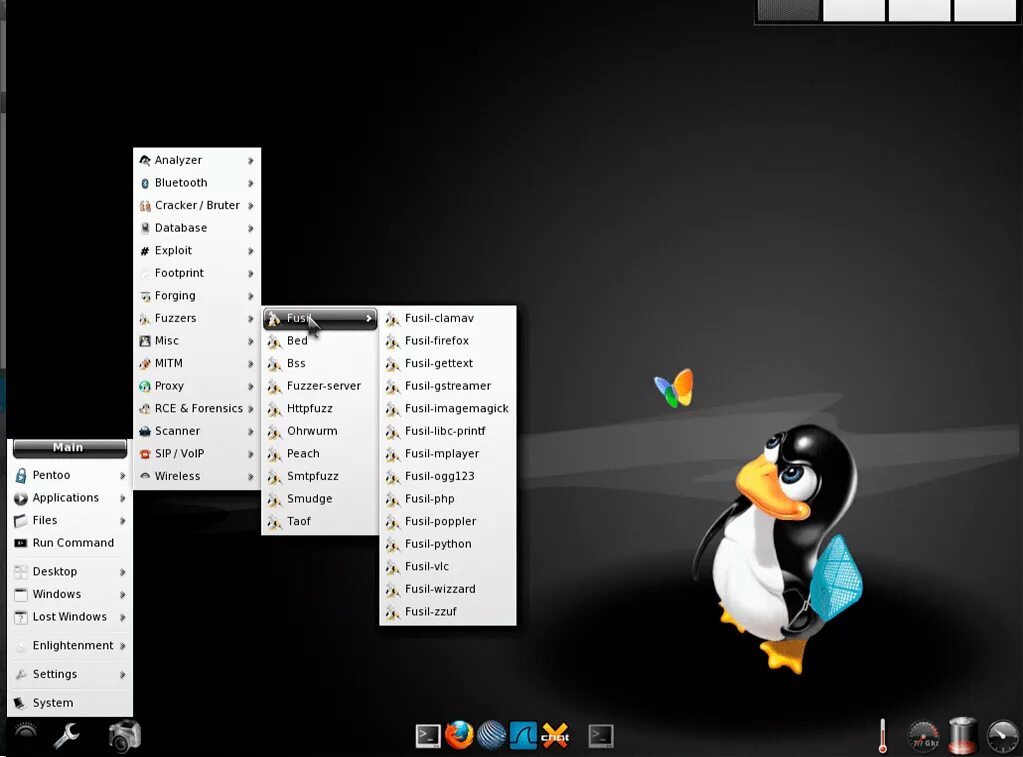Screen dimensions: 1023x757
Task: Open the Lost Windows menu entry
Action: [x=70, y=617]
